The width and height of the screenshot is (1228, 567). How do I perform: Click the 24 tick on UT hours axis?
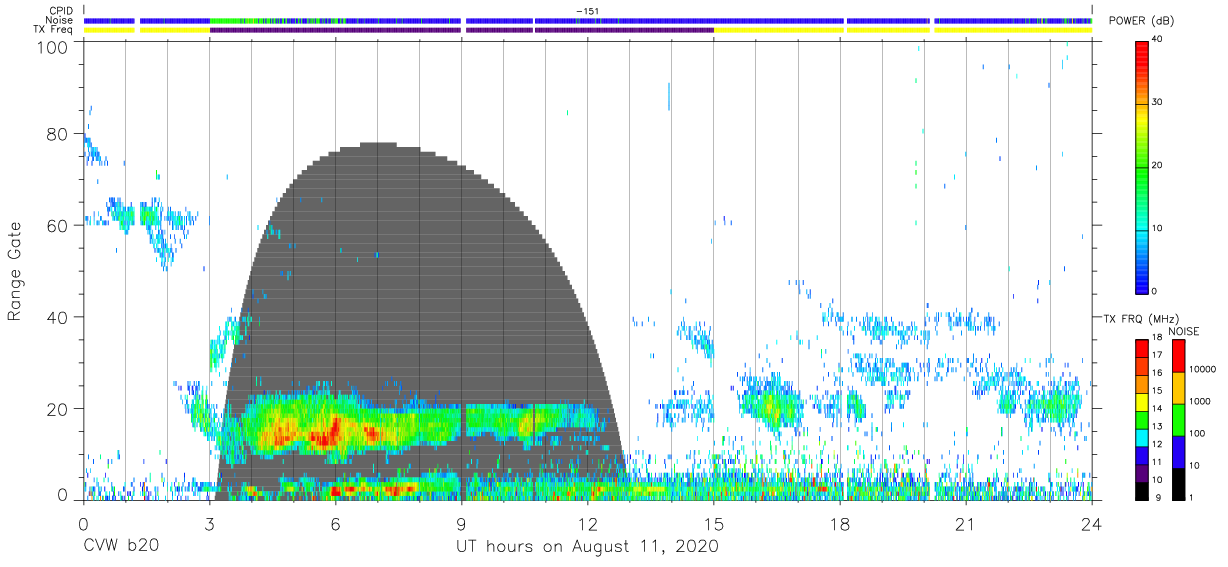point(1092,523)
